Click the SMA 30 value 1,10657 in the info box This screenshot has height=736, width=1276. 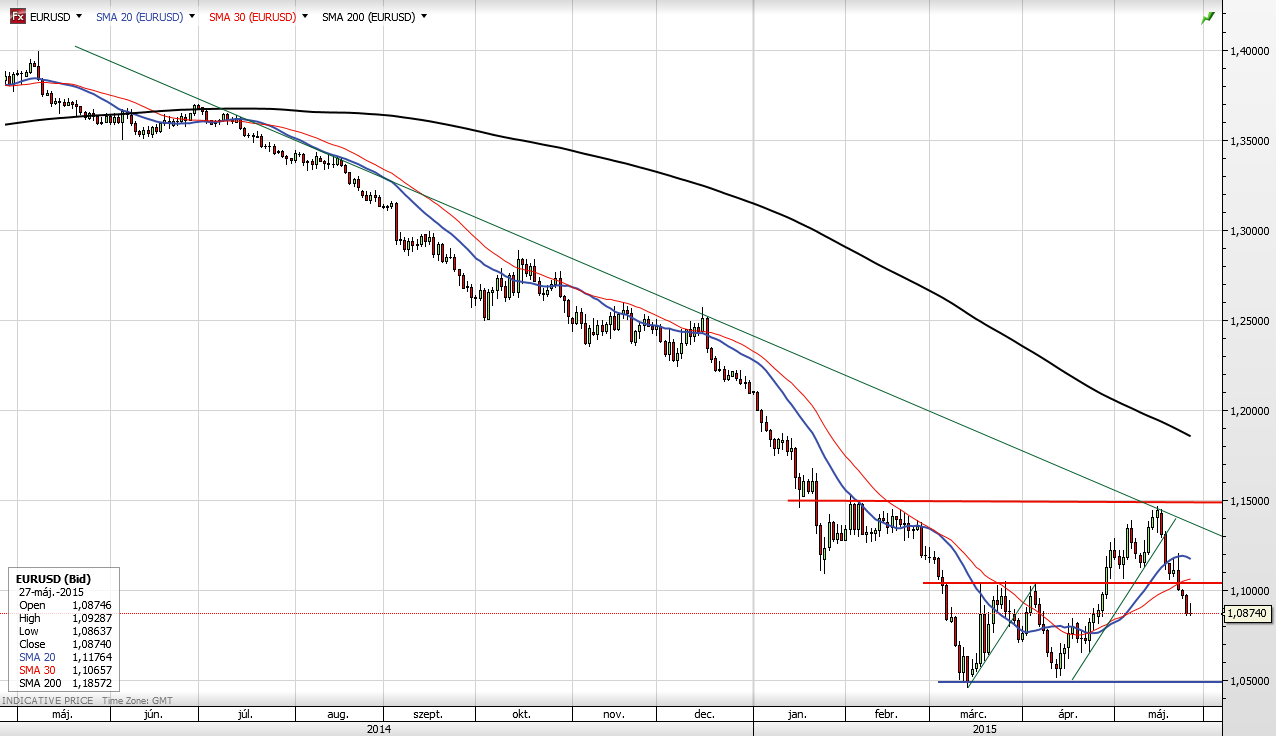point(91,670)
